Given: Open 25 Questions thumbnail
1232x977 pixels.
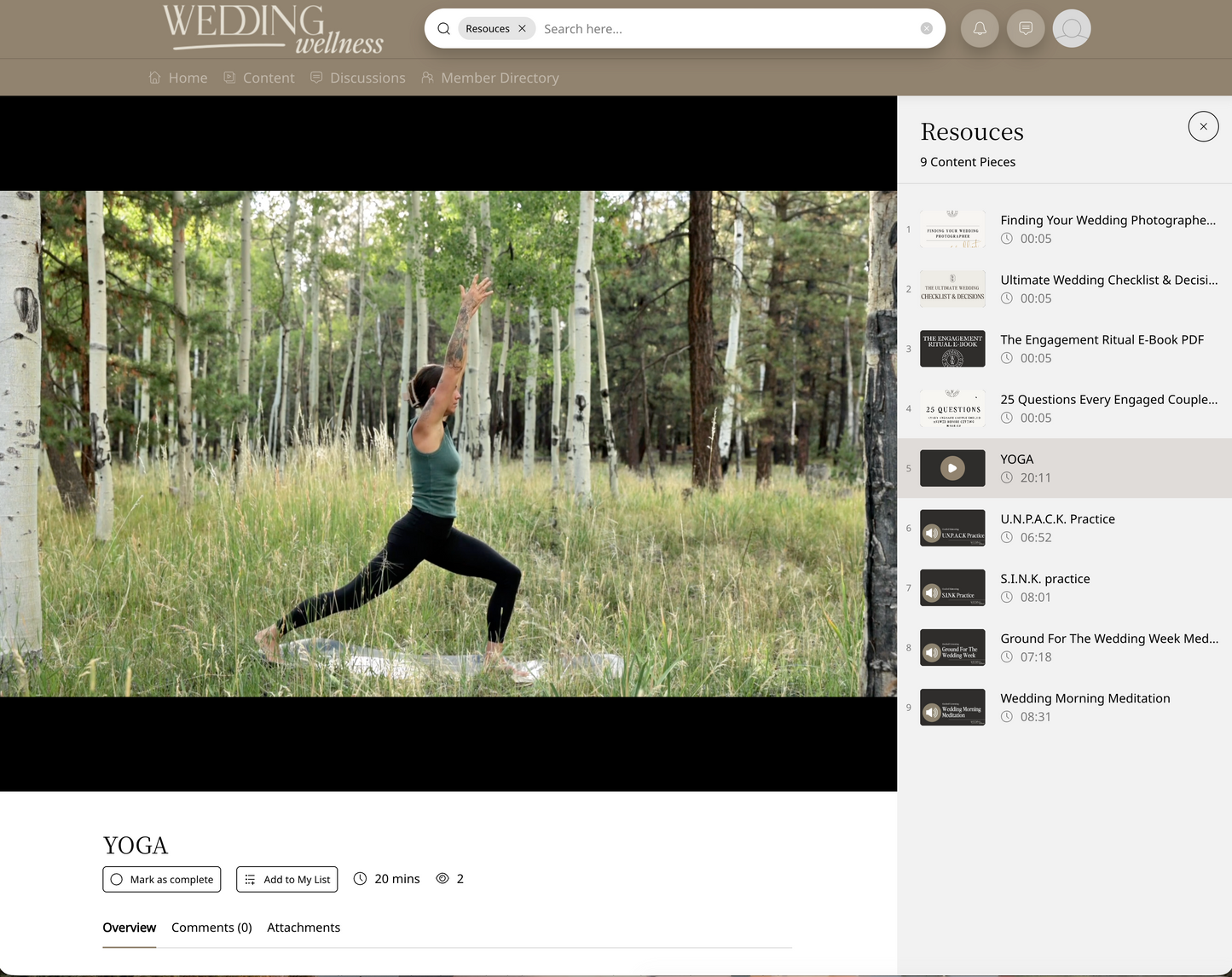Looking at the screenshot, I should (x=952, y=408).
